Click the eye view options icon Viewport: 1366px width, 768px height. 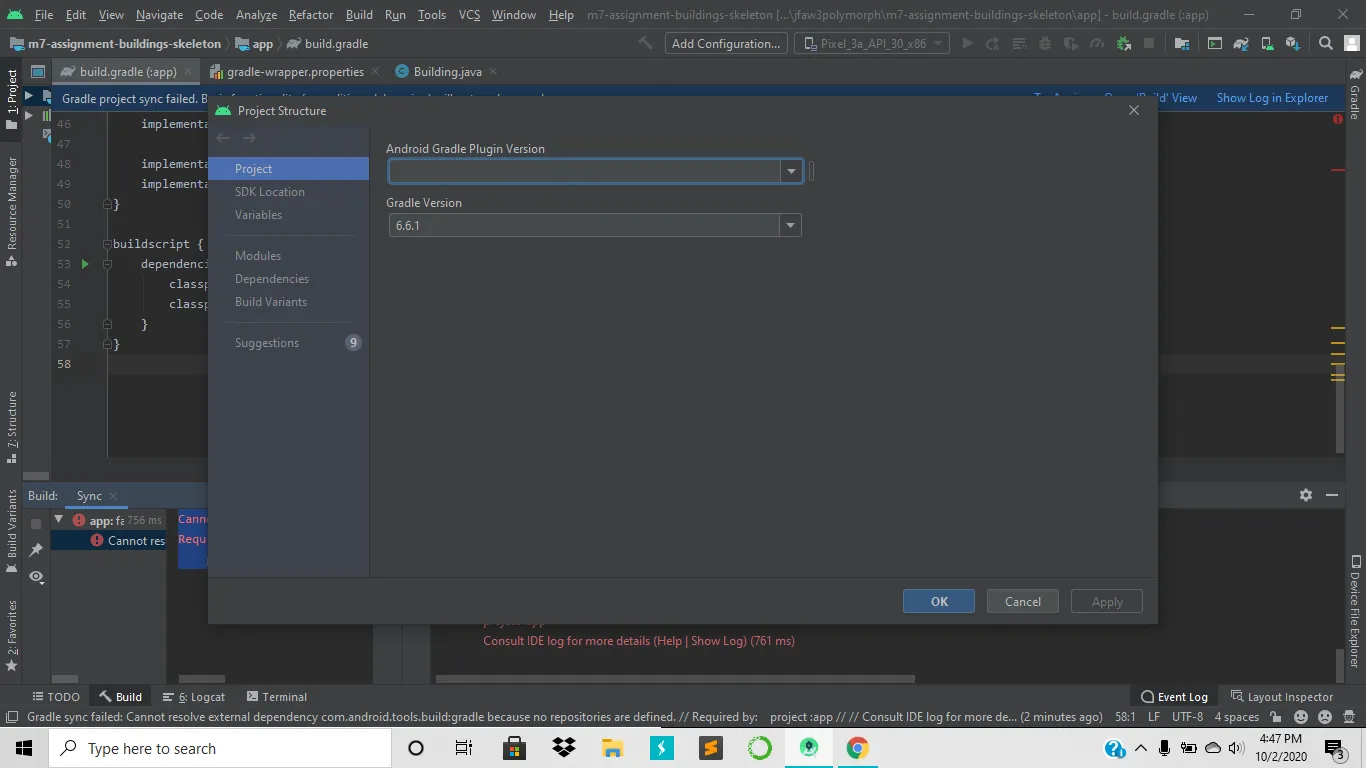click(36, 577)
